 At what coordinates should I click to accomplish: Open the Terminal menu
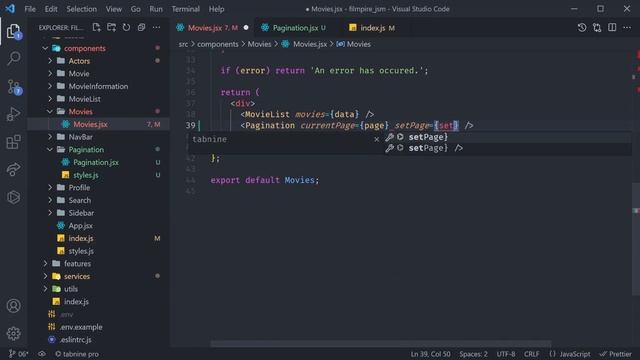coord(186,9)
